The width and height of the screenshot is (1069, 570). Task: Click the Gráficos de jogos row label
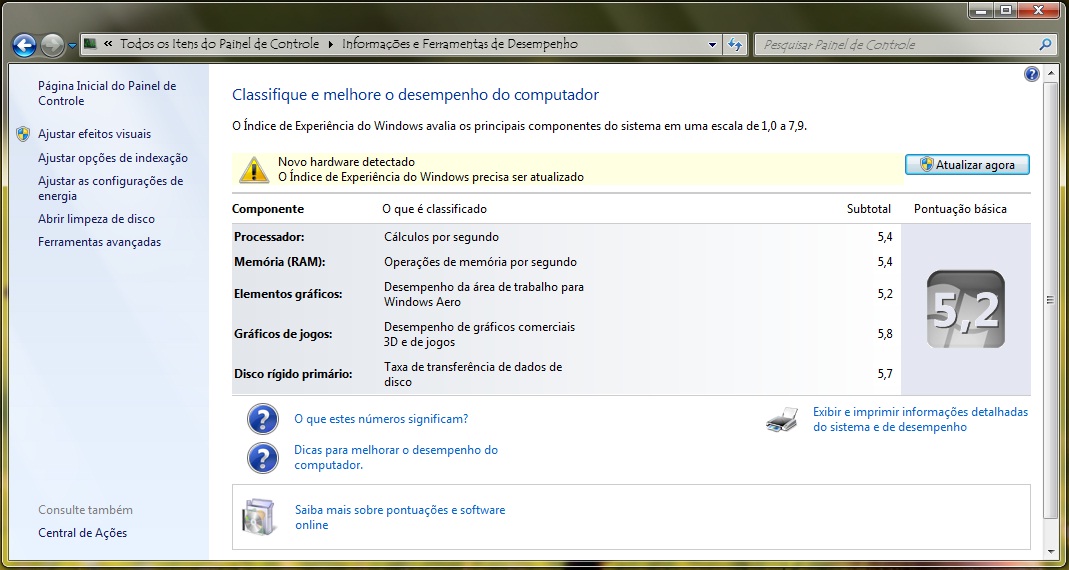[283, 334]
